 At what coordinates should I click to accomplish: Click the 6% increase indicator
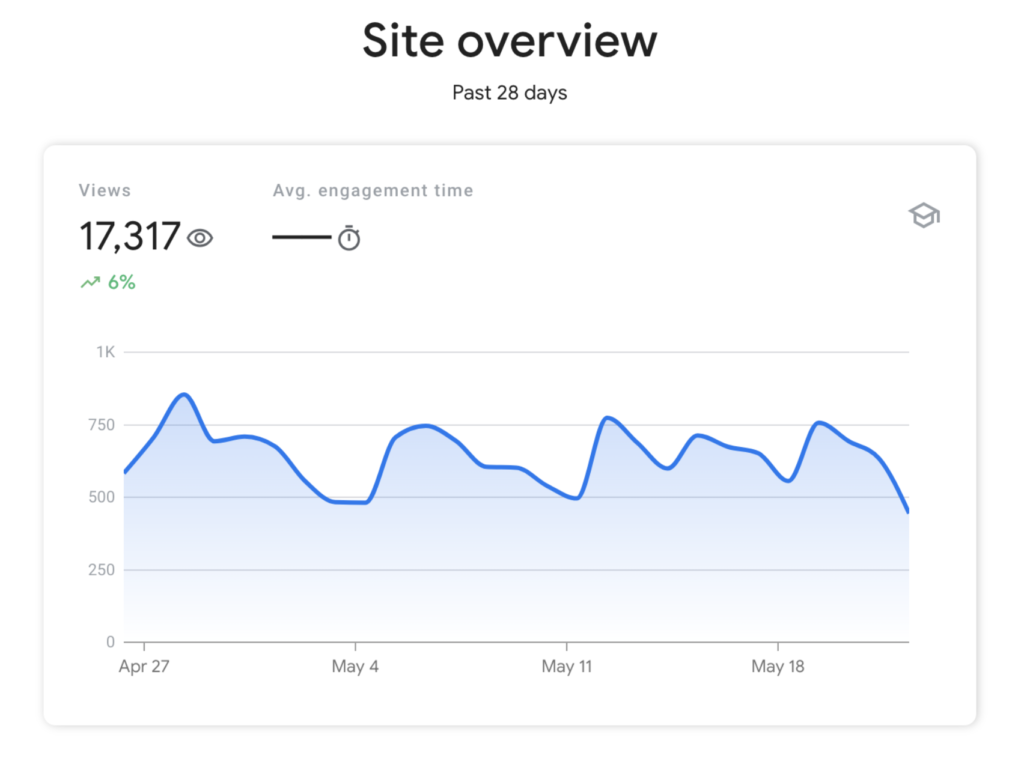(x=121, y=283)
